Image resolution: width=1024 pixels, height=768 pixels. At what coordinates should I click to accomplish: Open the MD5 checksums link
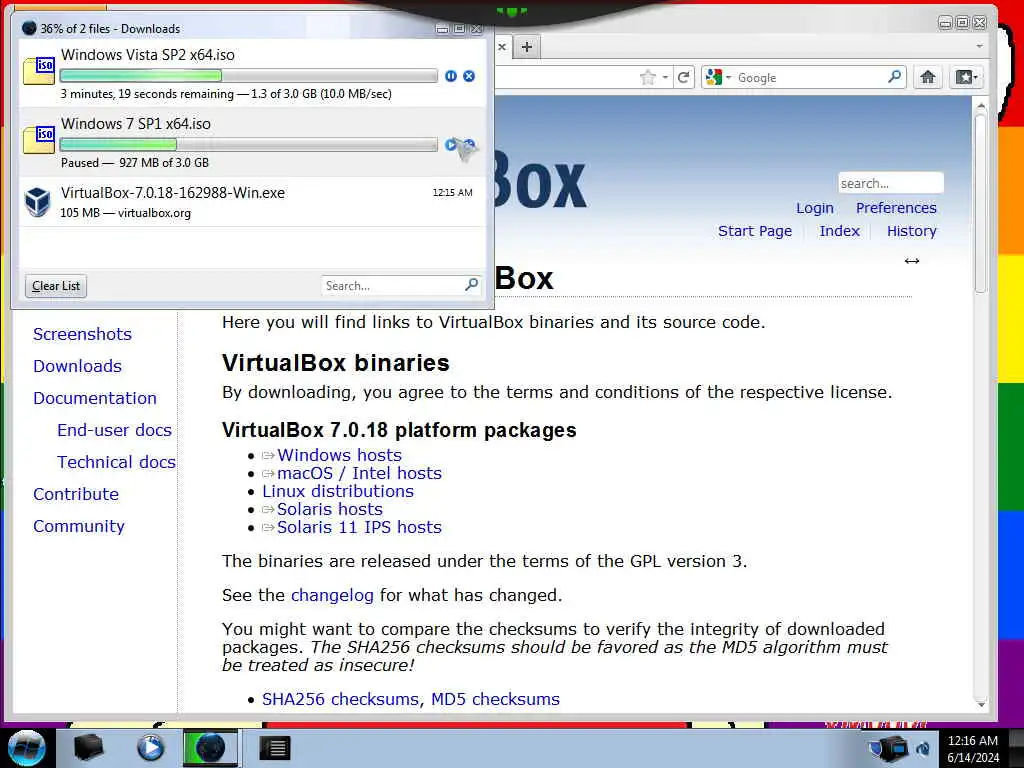pyautogui.click(x=495, y=699)
